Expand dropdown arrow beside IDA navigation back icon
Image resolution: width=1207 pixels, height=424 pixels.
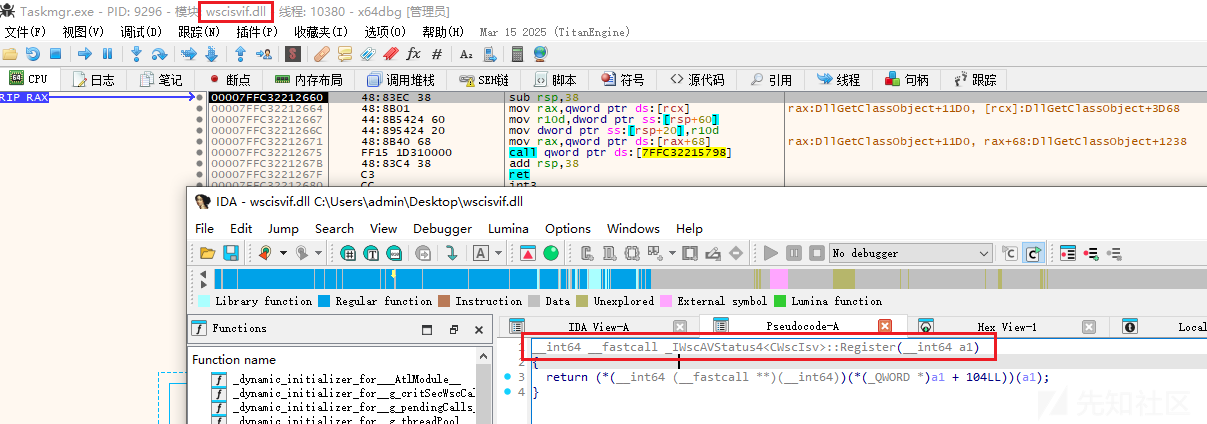click(x=281, y=253)
